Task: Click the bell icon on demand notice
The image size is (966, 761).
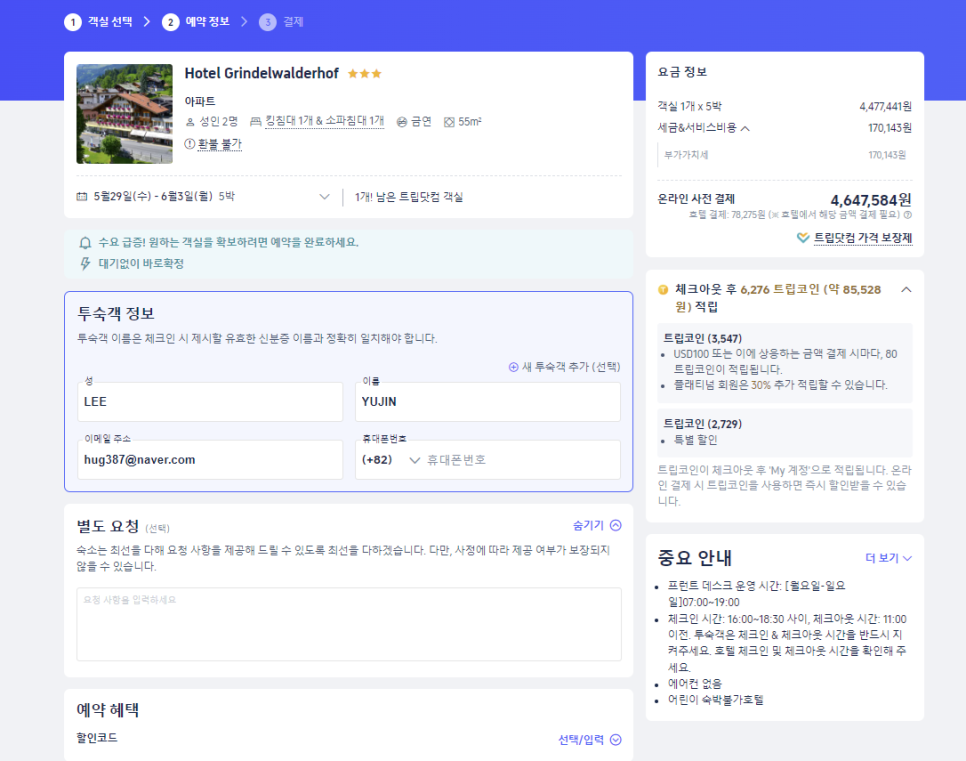Action: pyautogui.click(x=86, y=243)
